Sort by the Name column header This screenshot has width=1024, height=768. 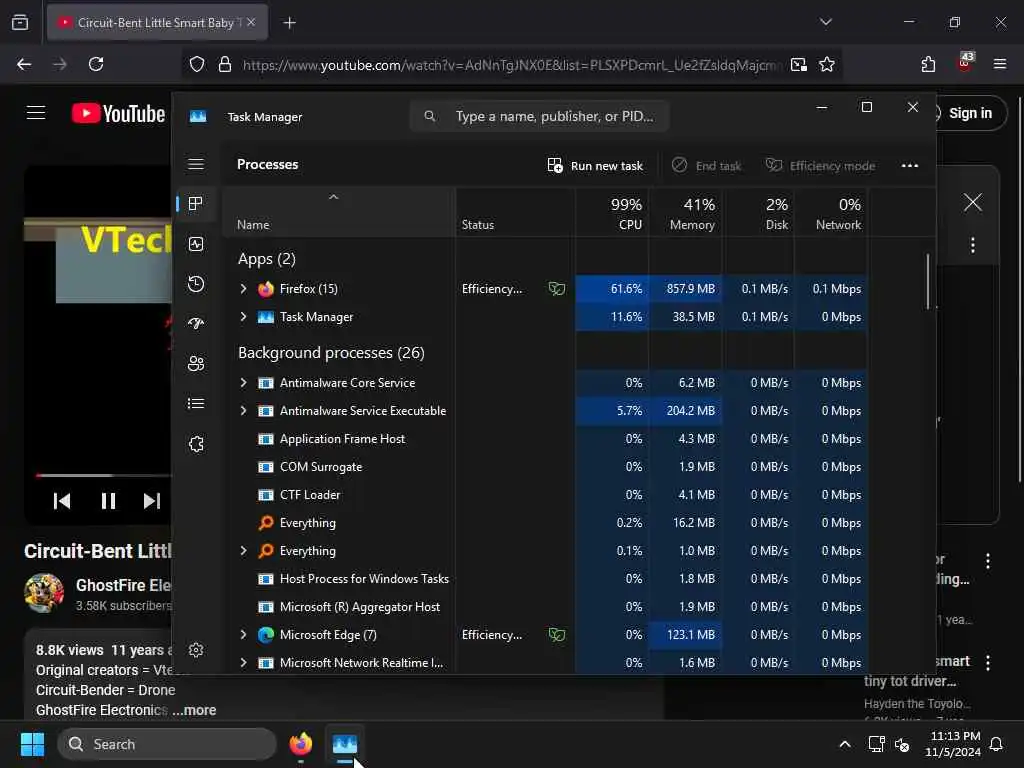pyautogui.click(x=339, y=213)
